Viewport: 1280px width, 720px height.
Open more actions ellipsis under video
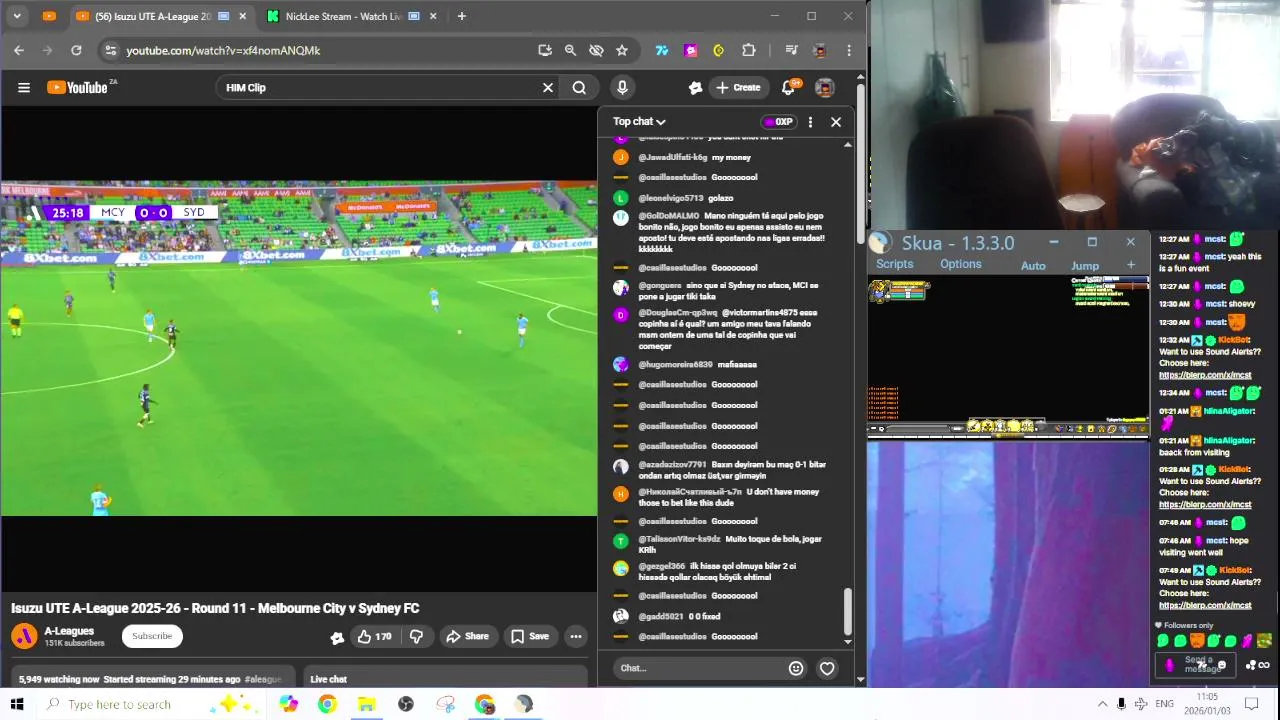coord(576,636)
